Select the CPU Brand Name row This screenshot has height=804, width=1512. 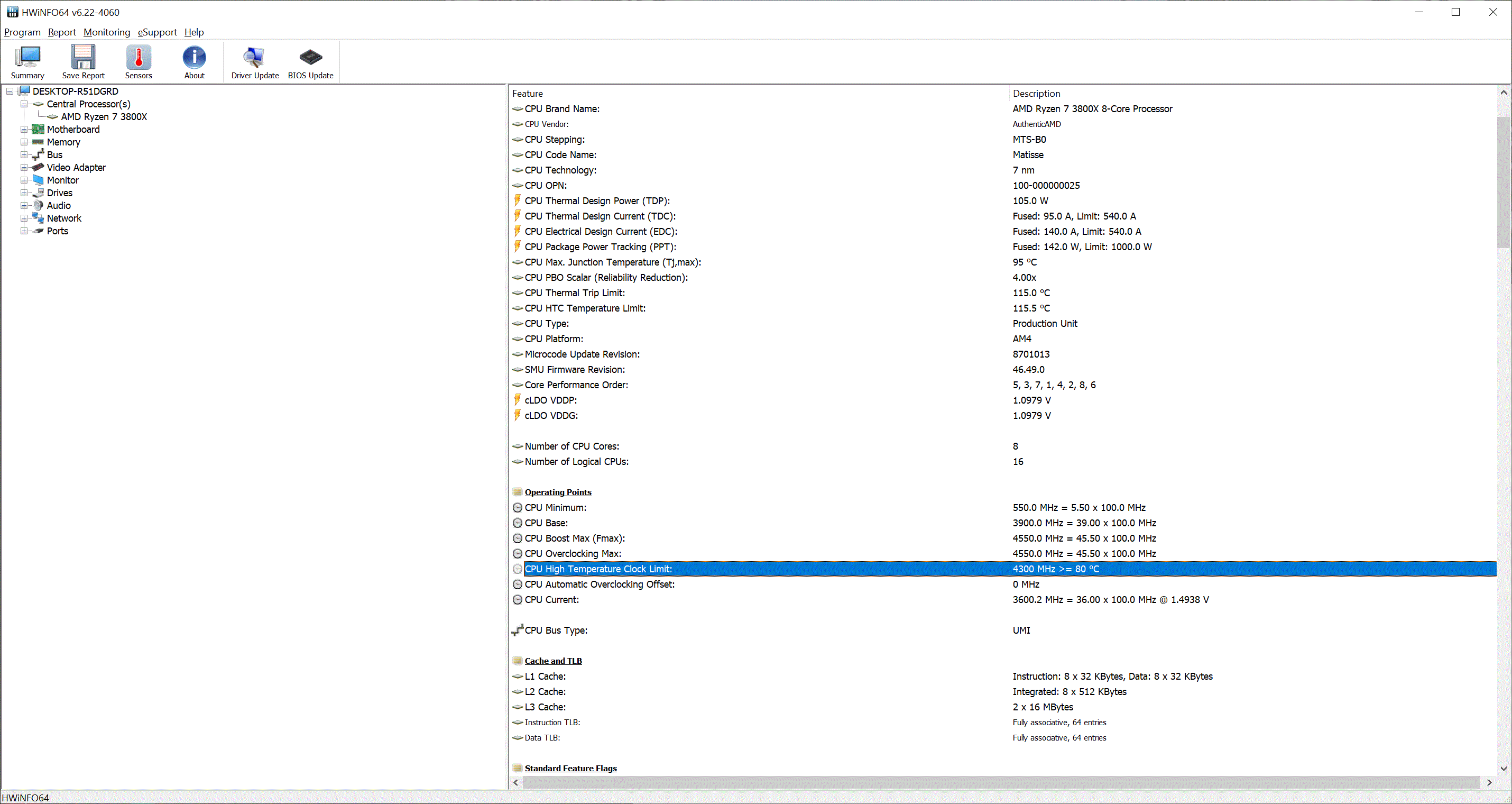[x=1003, y=108]
